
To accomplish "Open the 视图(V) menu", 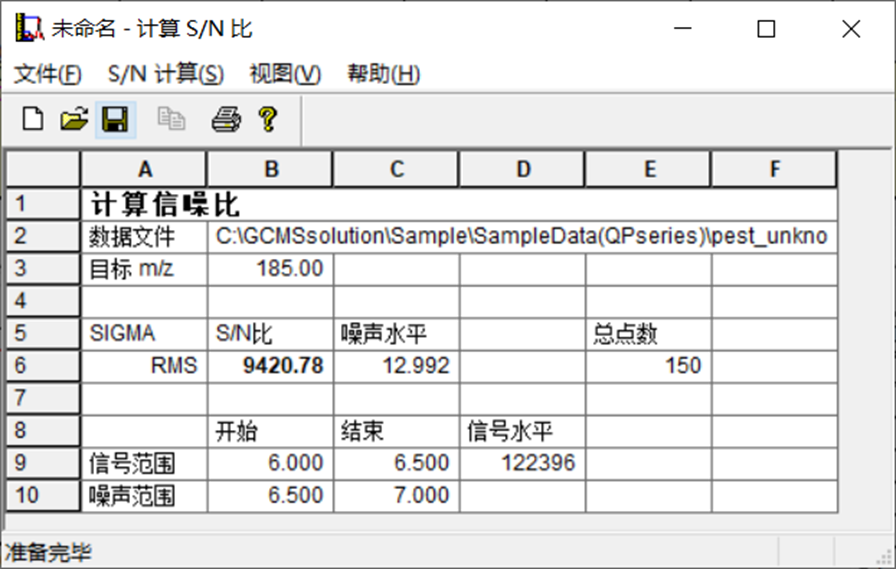I will (x=285, y=74).
